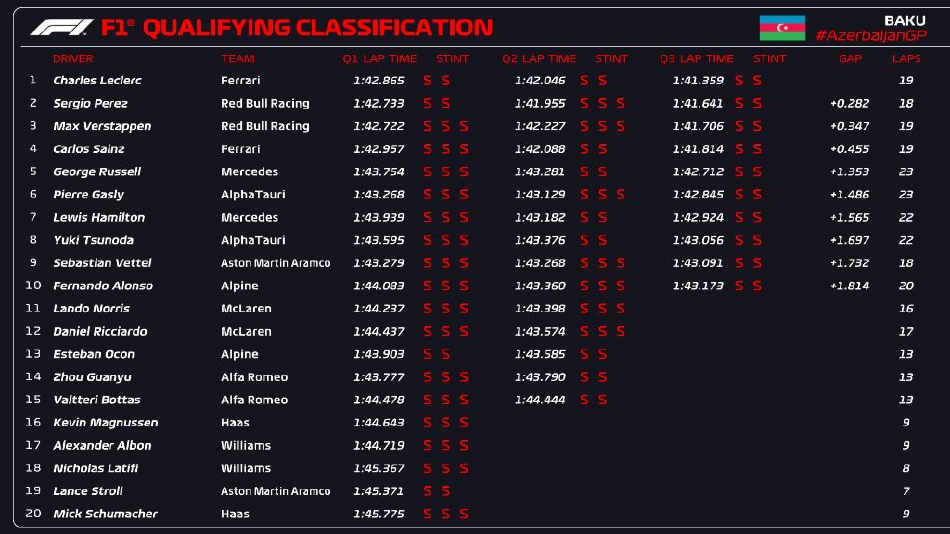The image size is (950, 534).
Task: Click the F1 logo in the header
Action: click(62, 28)
